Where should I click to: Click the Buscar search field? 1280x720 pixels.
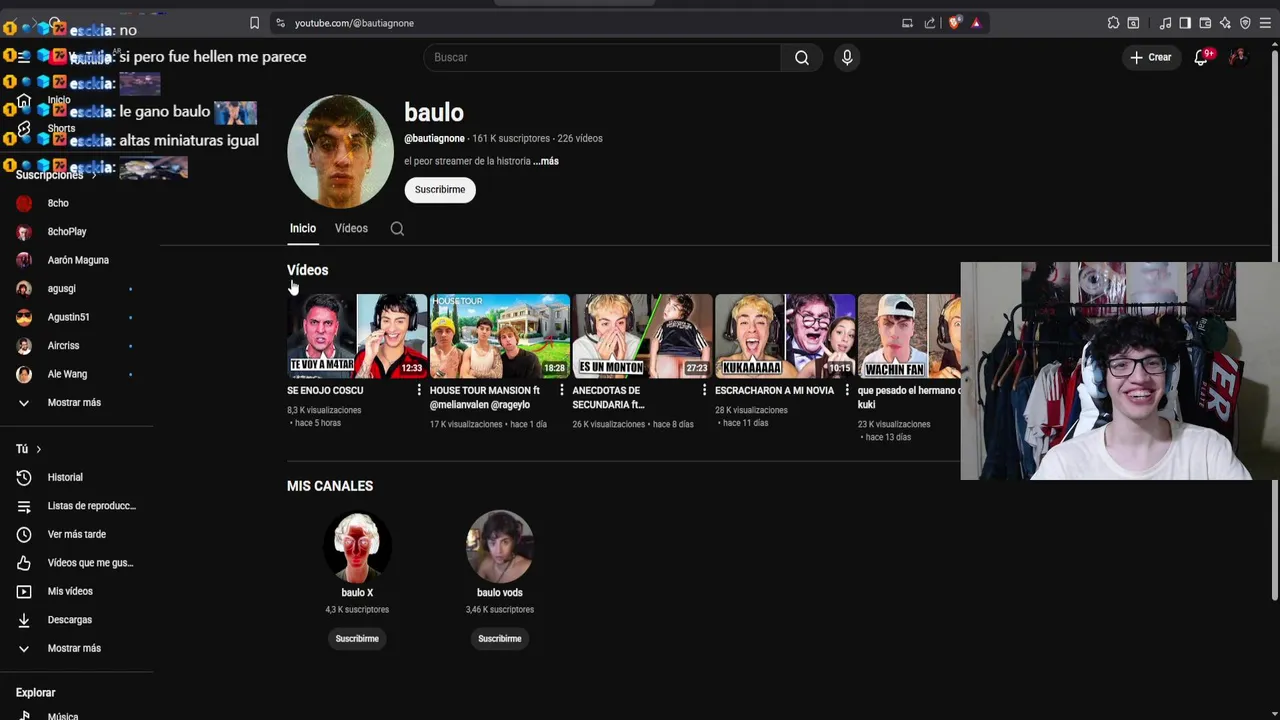pyautogui.click(x=602, y=57)
